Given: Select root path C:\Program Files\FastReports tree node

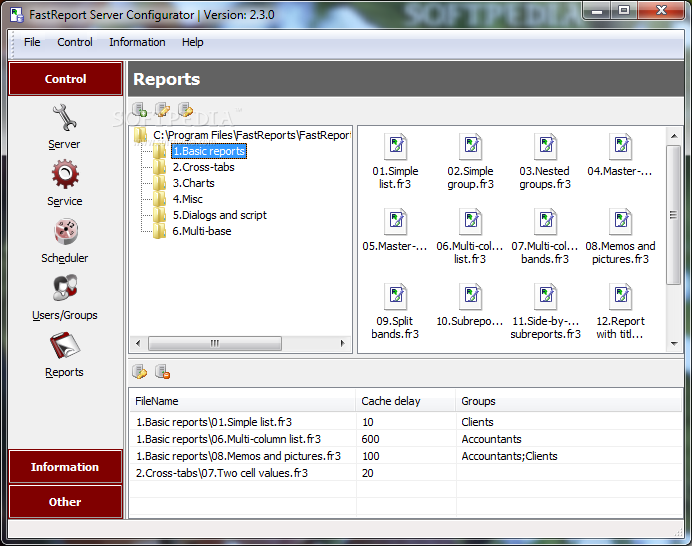Looking at the screenshot, I should click(x=252, y=135).
